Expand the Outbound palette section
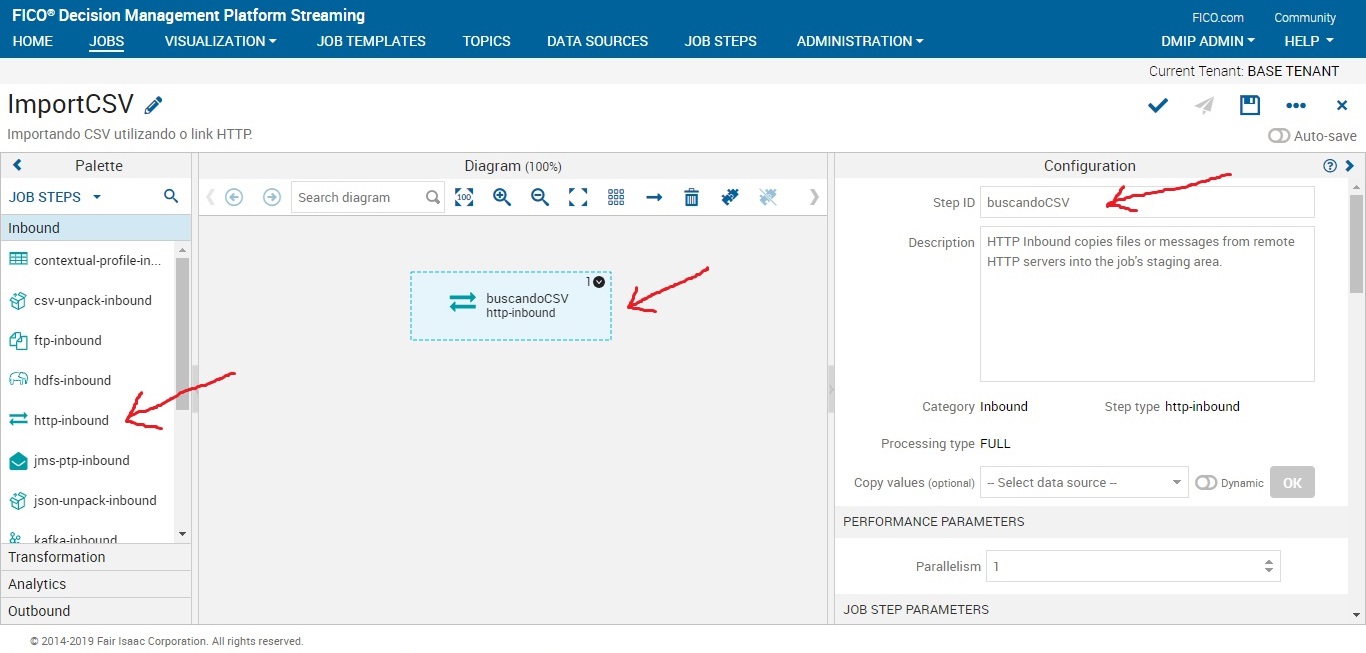Image resolution: width=1366 pixels, height=653 pixels. pos(39,610)
